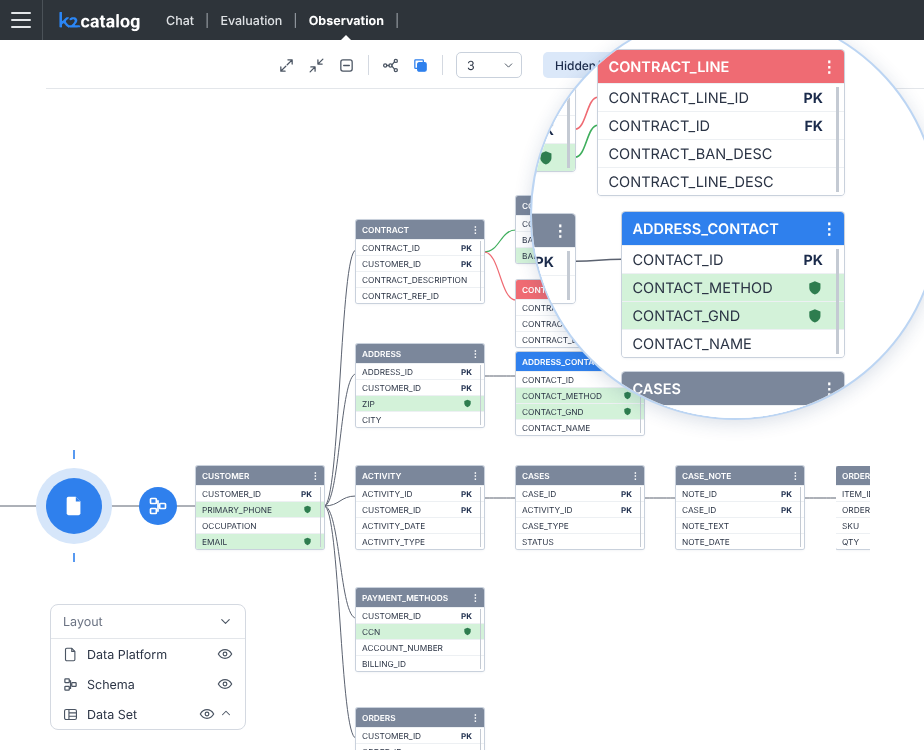
Task: Open the PAYMENT_METHODS table kebab menu
Action: (x=476, y=598)
